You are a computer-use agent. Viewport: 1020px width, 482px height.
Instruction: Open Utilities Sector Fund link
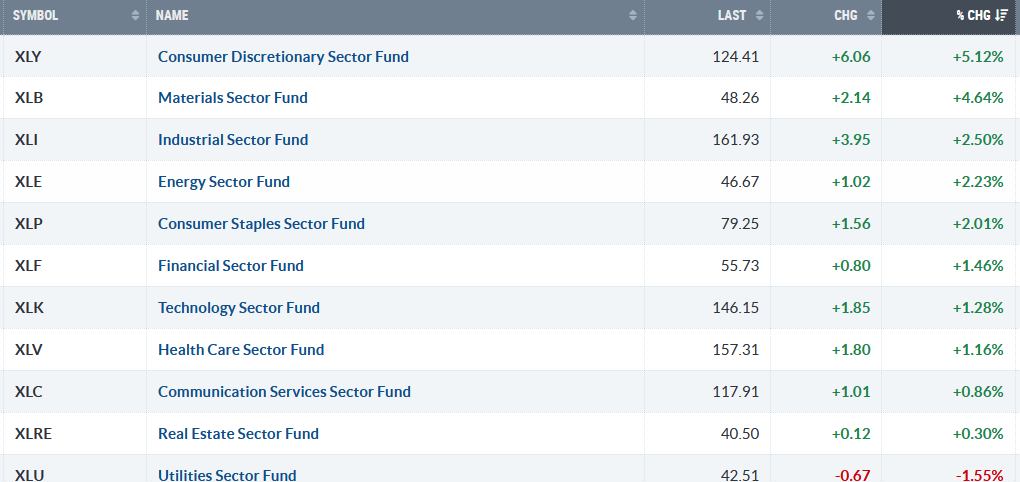pyautogui.click(x=227, y=475)
